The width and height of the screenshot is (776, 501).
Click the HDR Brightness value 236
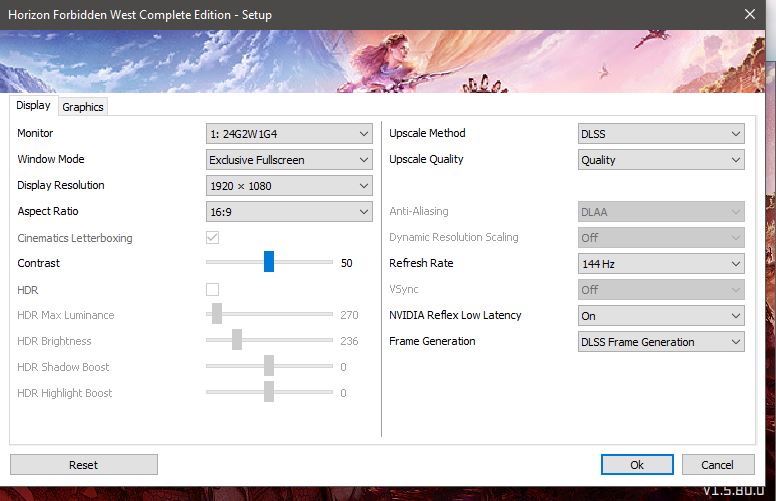tap(349, 341)
